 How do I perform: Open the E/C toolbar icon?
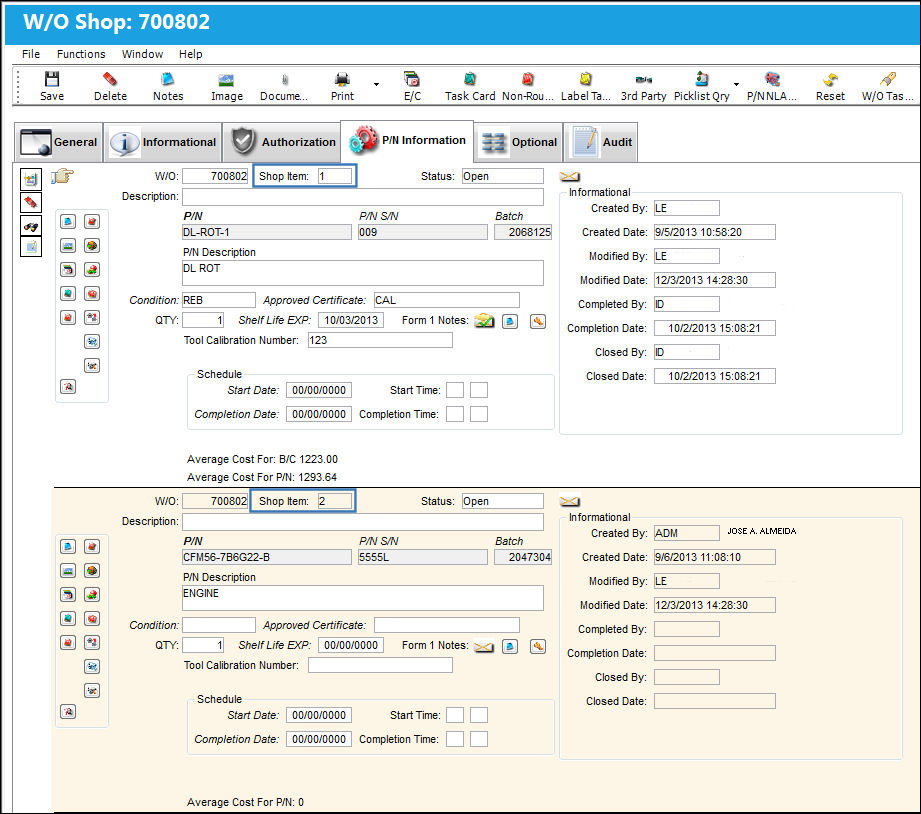(412, 79)
